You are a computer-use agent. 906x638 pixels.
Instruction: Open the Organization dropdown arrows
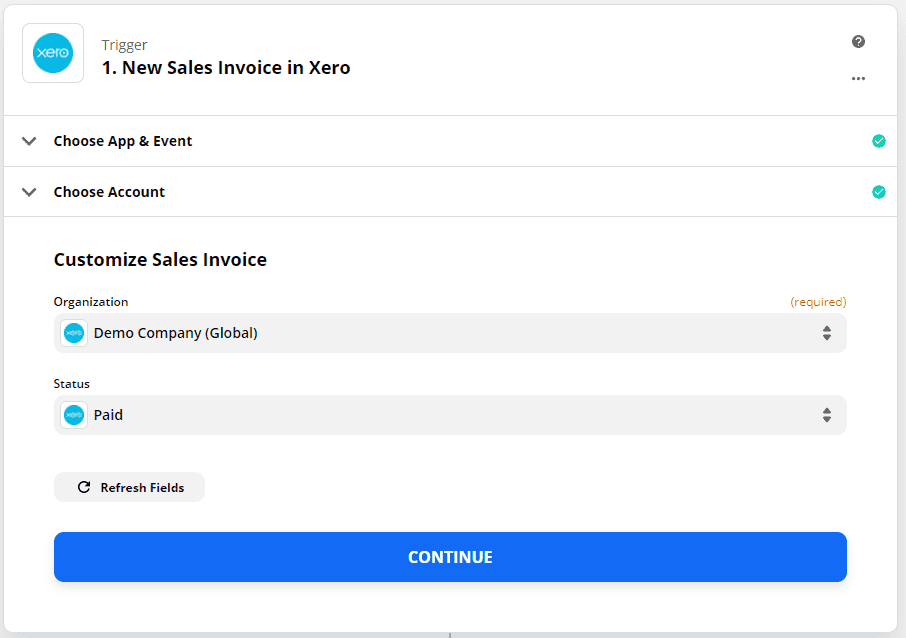pos(827,333)
